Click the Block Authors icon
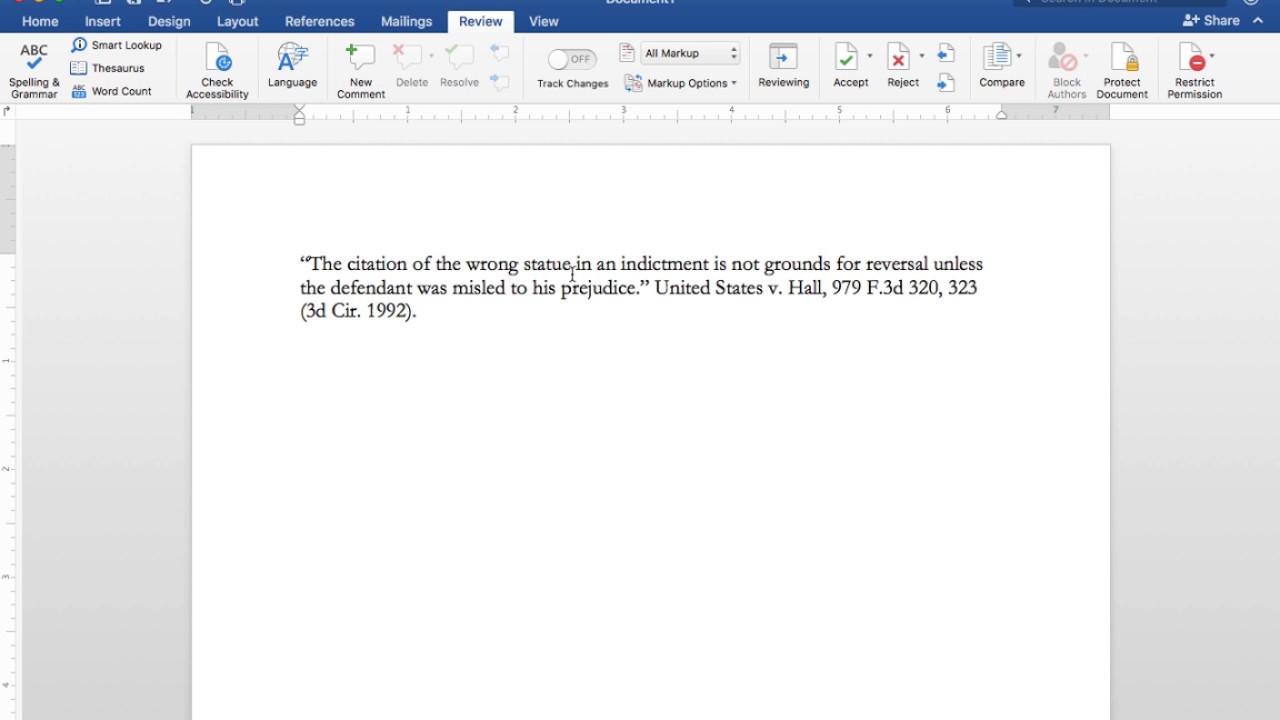 click(1062, 57)
